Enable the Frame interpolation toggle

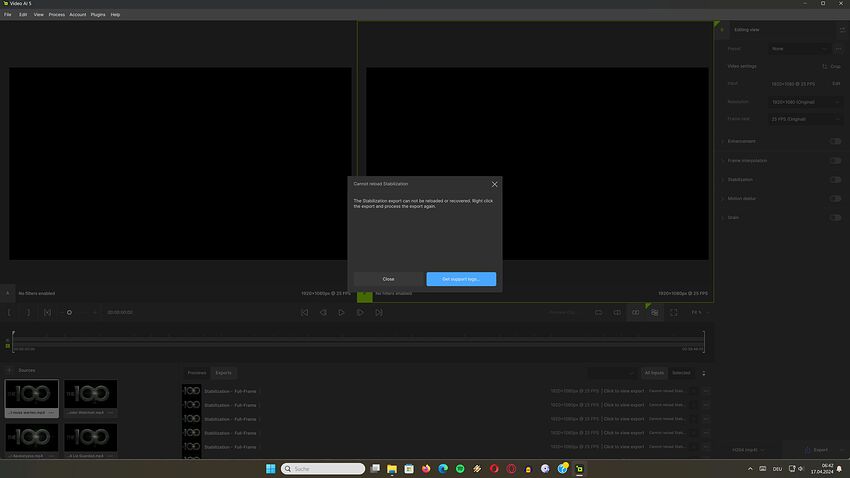[835, 160]
